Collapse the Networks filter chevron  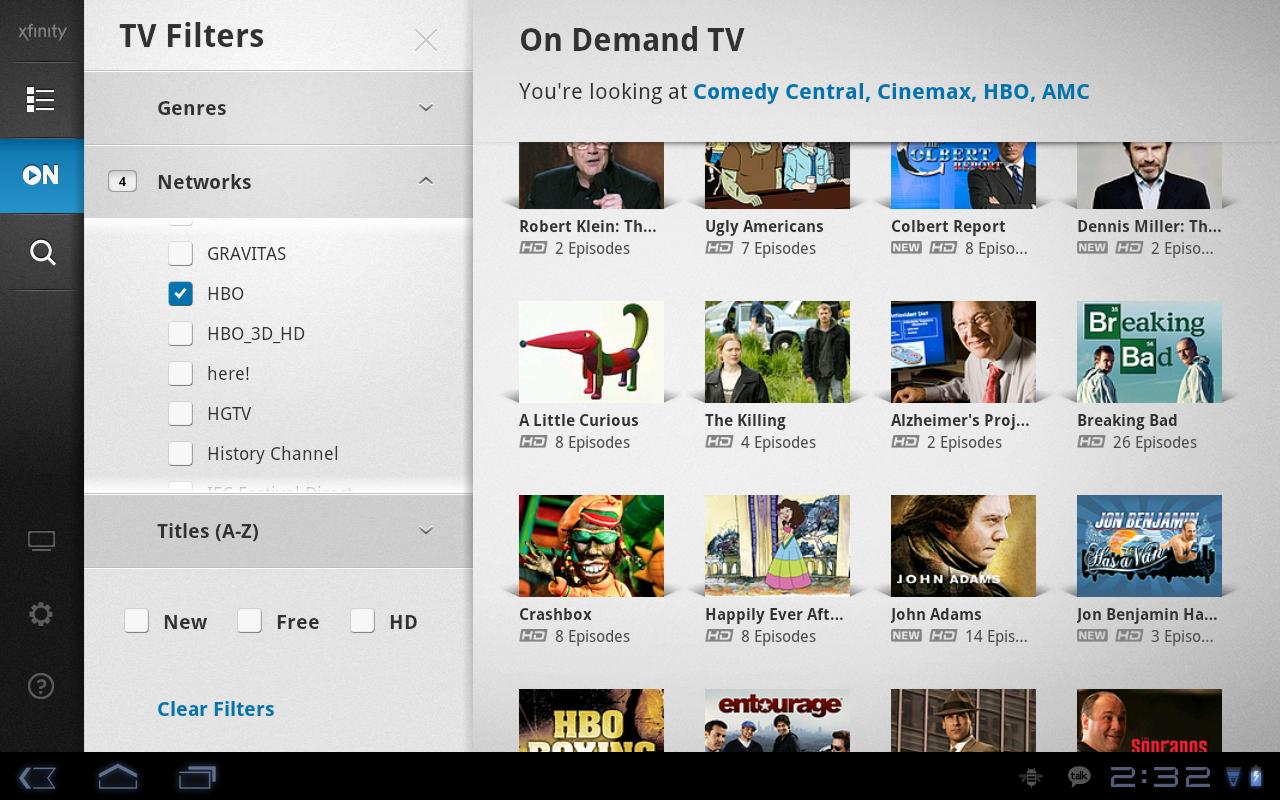426,181
